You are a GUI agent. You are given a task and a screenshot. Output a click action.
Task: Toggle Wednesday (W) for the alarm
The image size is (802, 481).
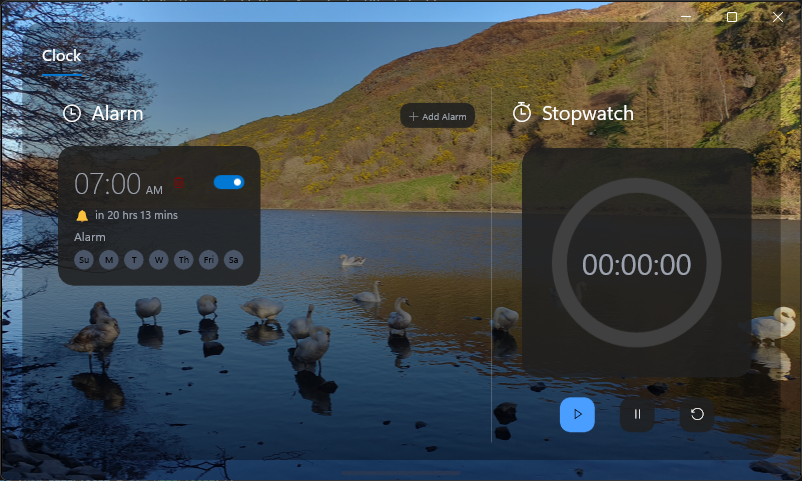[x=159, y=260]
